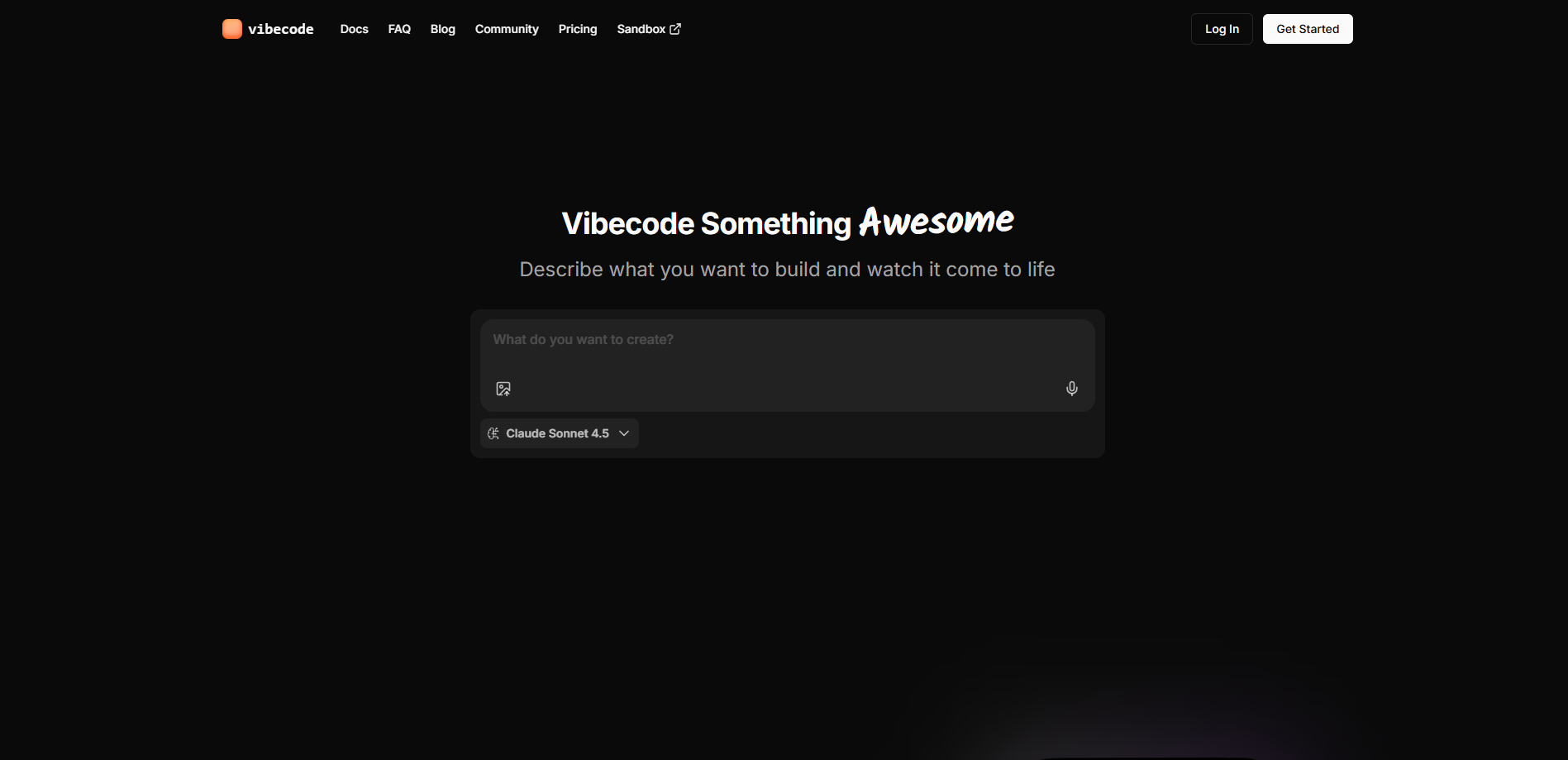Screen dimensions: 1568x760
Task: Activate the microphone voice input icon
Action: [x=1071, y=389]
